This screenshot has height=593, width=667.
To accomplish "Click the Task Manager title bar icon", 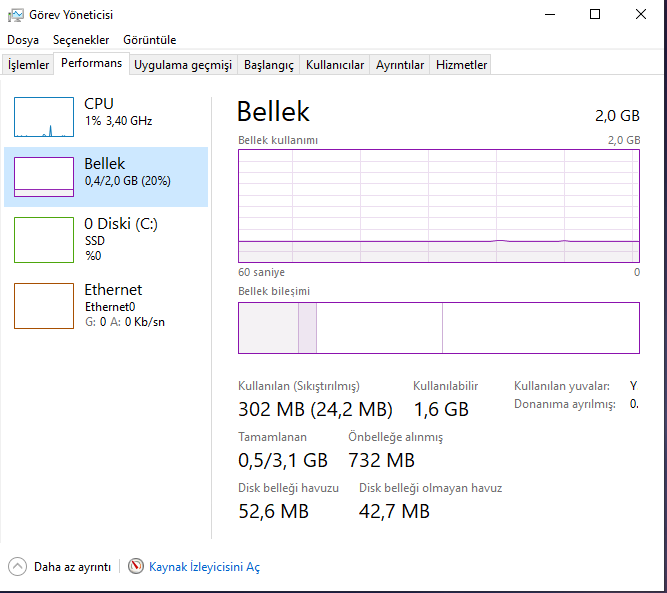I will pyautogui.click(x=16, y=15).
